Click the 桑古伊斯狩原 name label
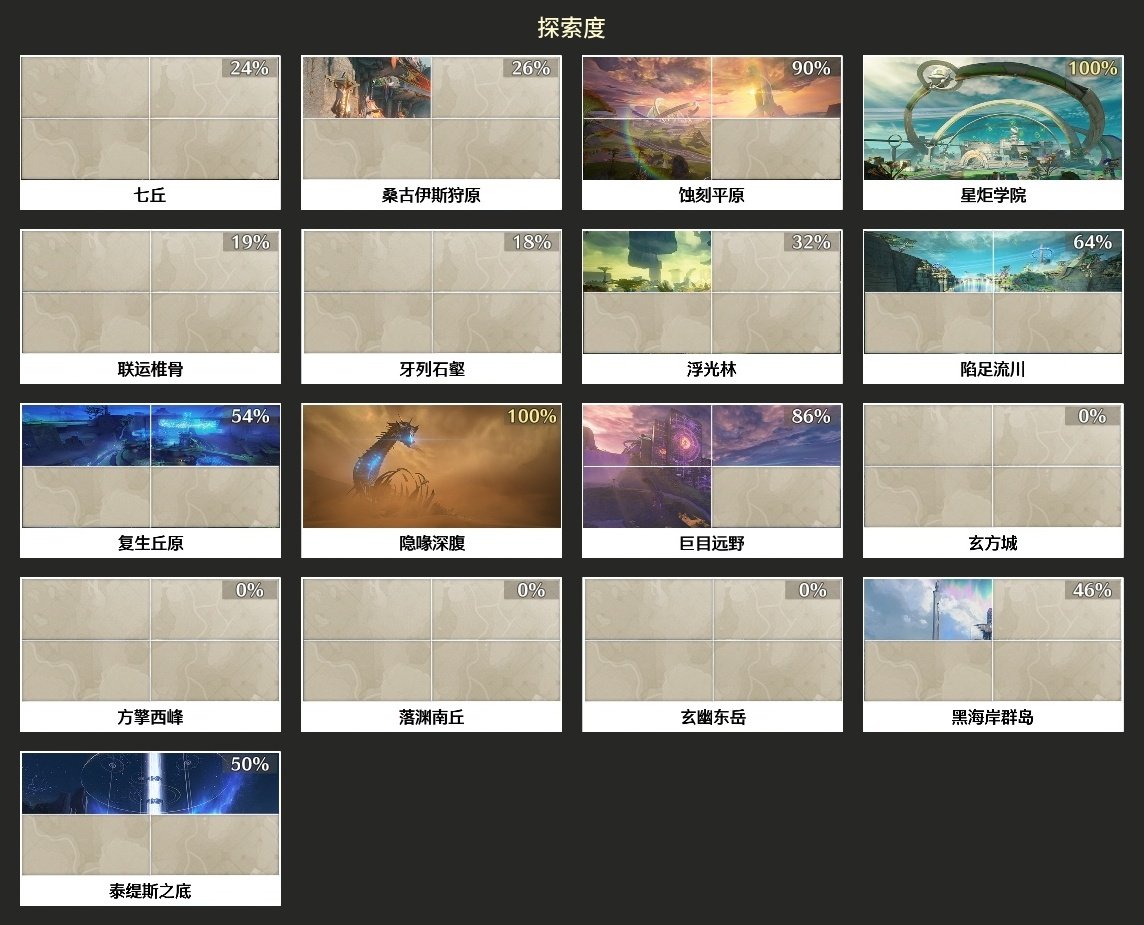 pos(431,195)
